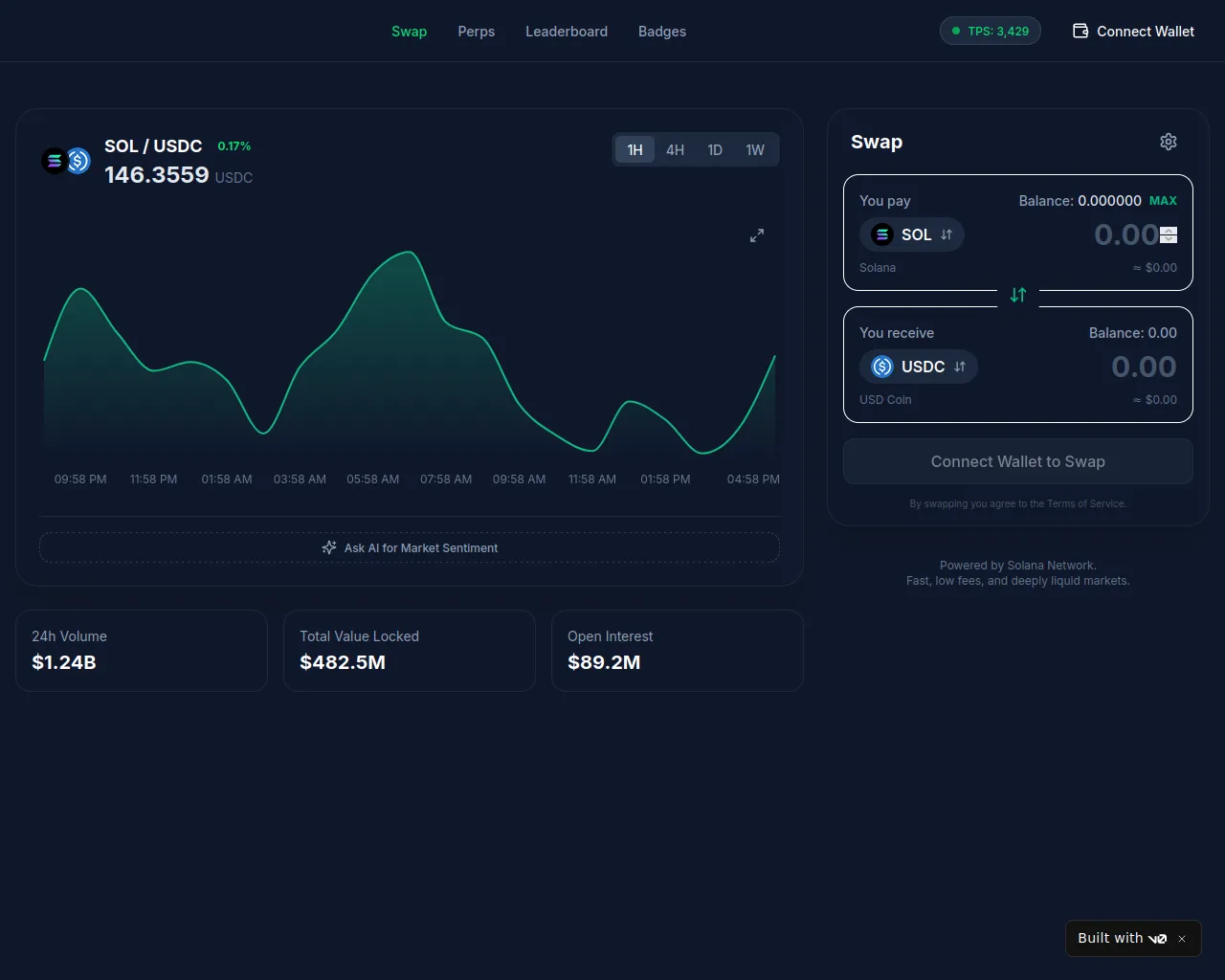Open the Leaderboard tab

coord(566,32)
